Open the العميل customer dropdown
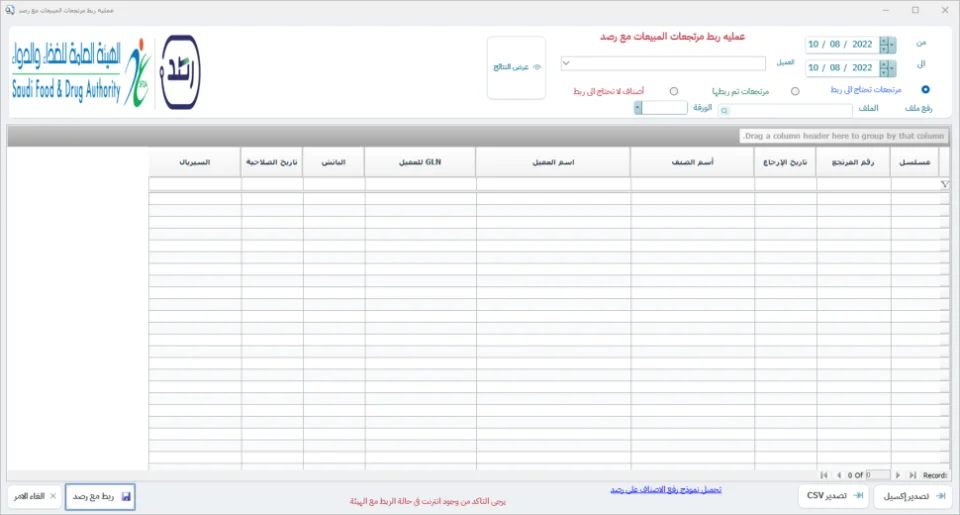 (x=566, y=63)
